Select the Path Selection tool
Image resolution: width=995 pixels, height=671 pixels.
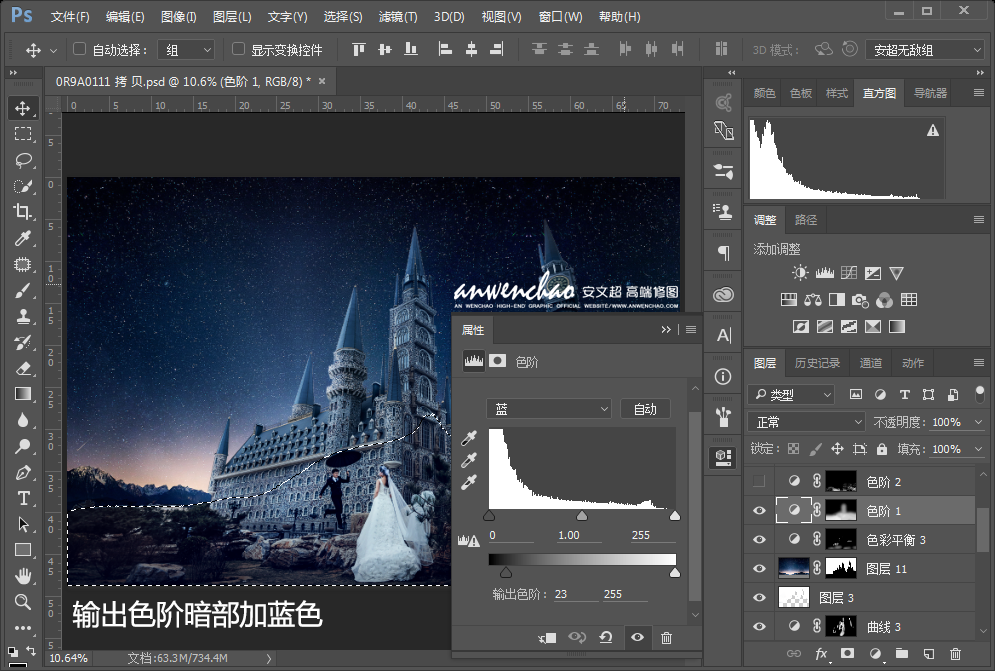tap(23, 524)
